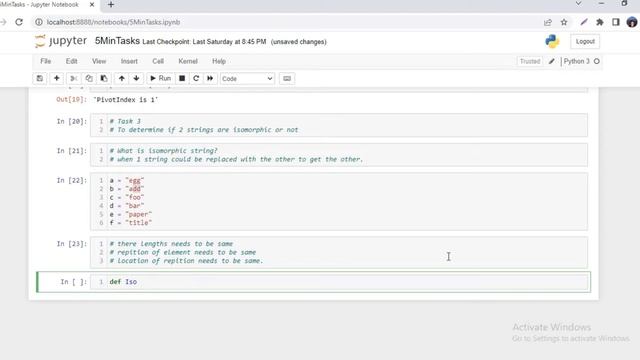This screenshot has width=640, height=360.
Task: Interrupt the kernel with the stop icon
Action: click(182, 78)
